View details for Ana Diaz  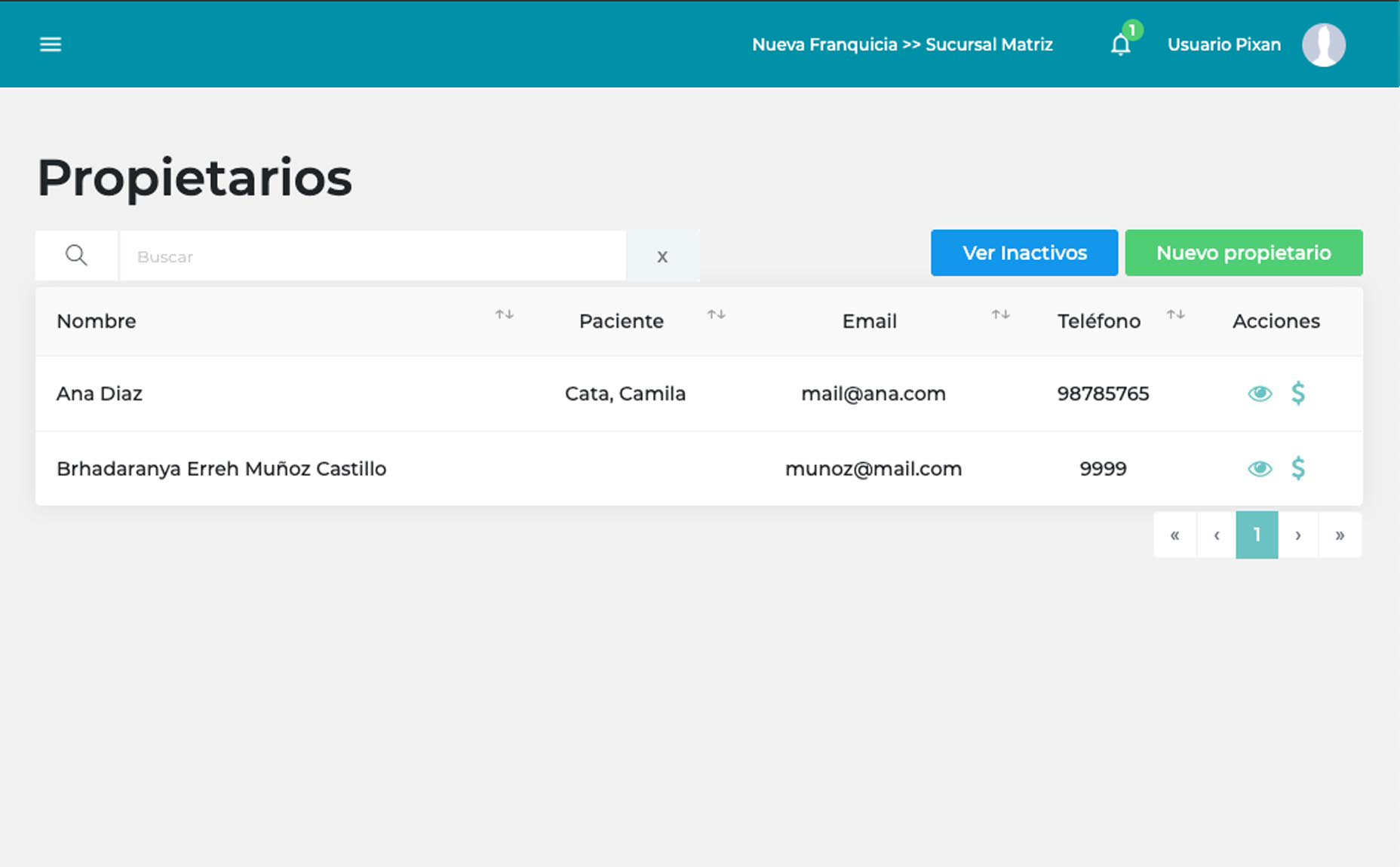[1259, 394]
